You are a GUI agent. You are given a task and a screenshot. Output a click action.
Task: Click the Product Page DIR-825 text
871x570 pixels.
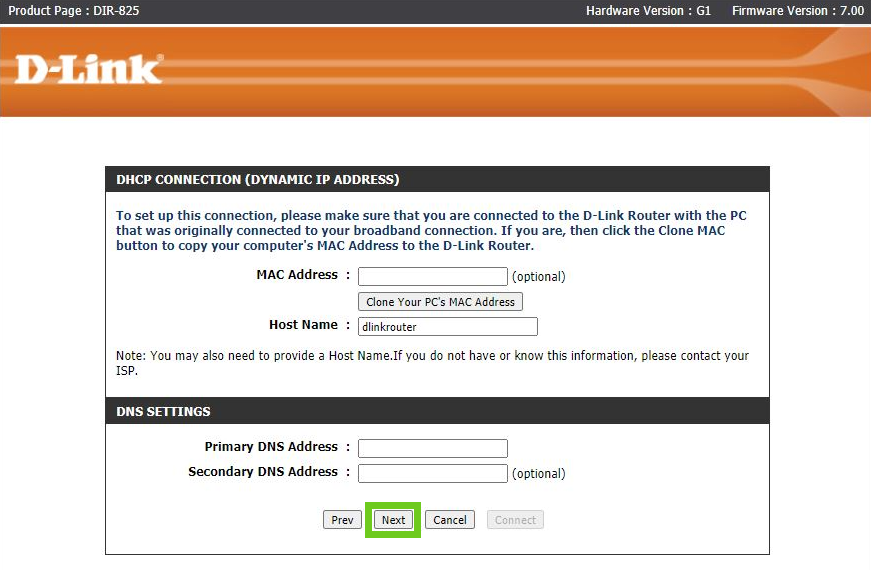point(68,11)
